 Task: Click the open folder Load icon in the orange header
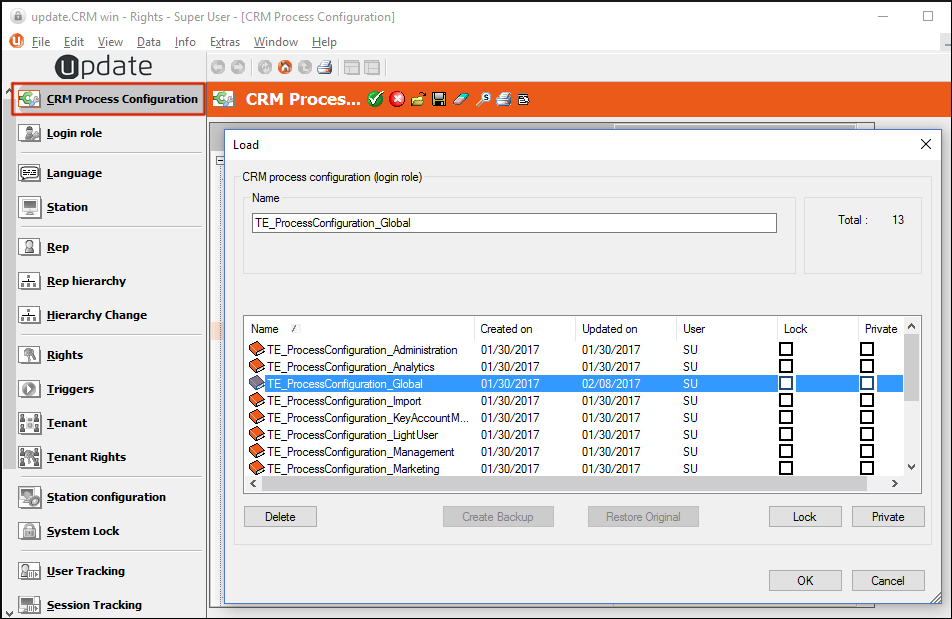coord(418,99)
